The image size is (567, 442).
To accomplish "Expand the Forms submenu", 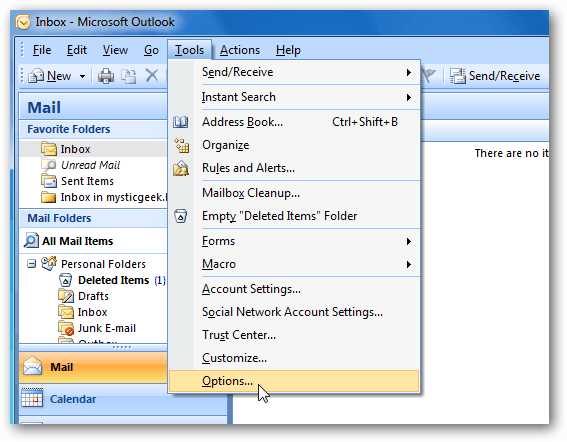I will [x=294, y=241].
